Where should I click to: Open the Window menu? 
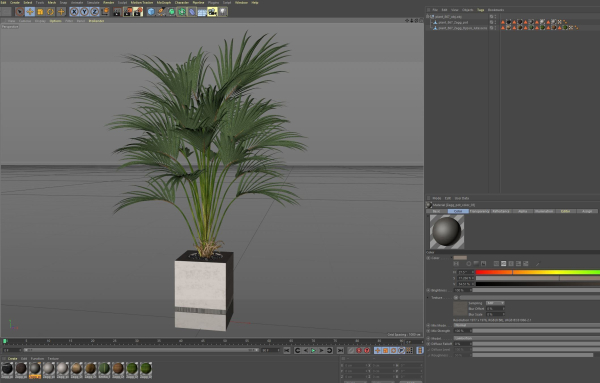coord(241,2)
